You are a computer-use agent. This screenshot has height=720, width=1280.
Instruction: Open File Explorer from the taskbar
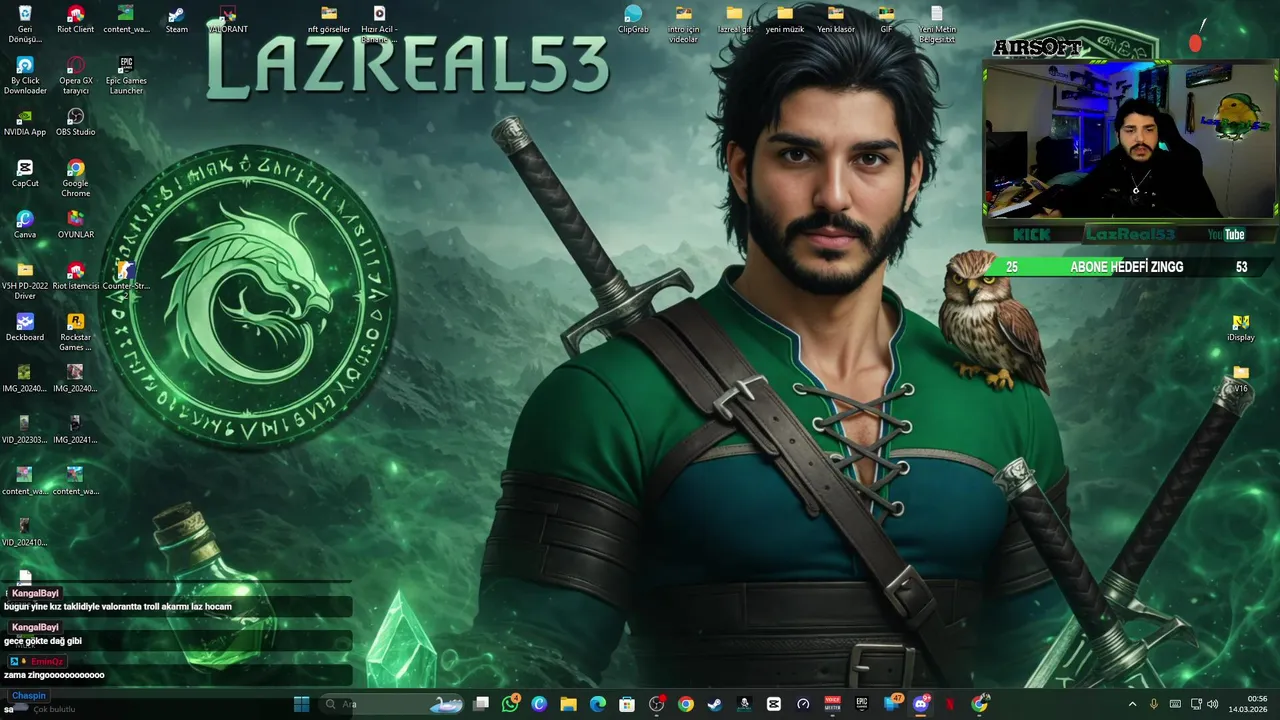point(568,704)
